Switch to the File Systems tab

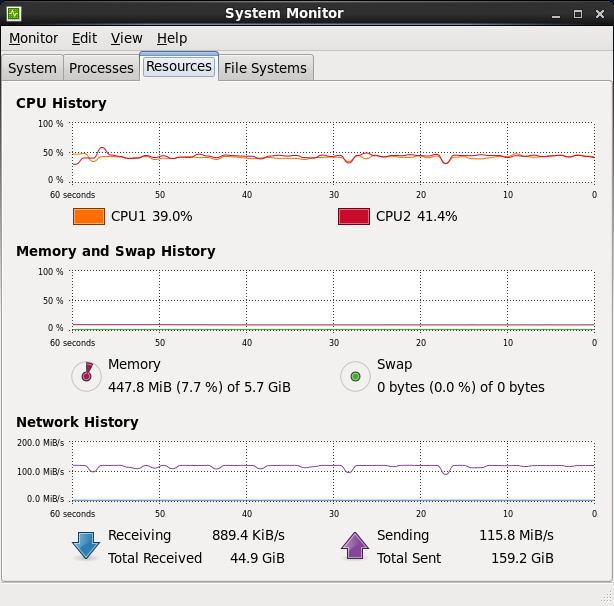(265, 68)
